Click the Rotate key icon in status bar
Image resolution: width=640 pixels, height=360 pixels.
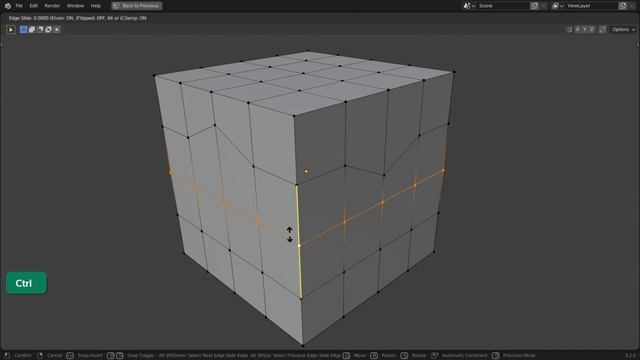pos(374,356)
